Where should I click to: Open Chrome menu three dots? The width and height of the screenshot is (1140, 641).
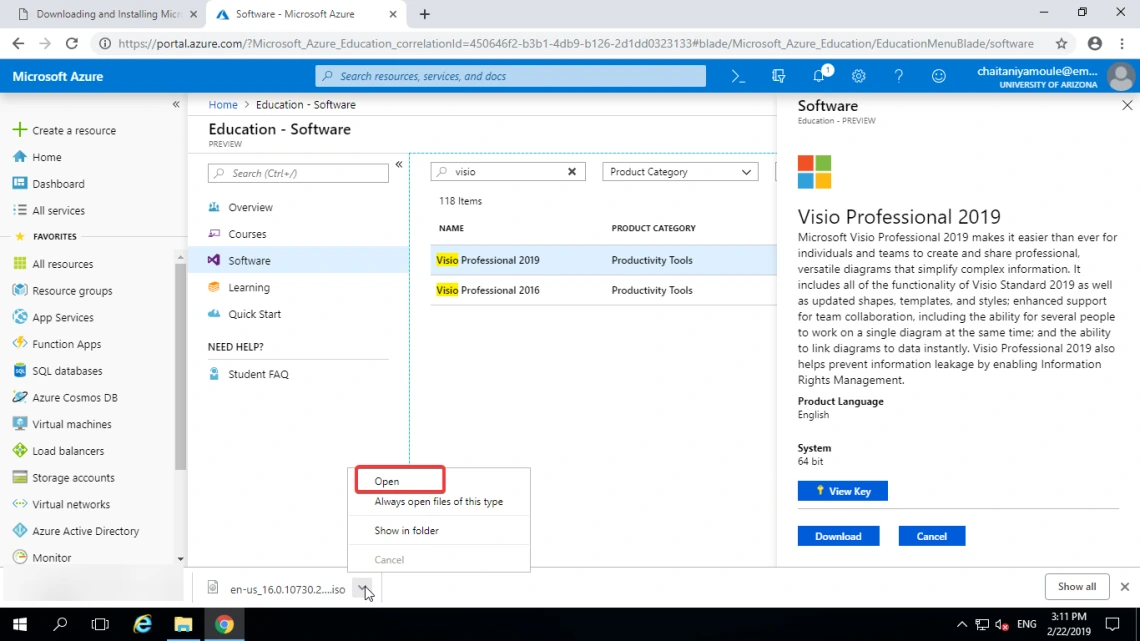[1122, 44]
